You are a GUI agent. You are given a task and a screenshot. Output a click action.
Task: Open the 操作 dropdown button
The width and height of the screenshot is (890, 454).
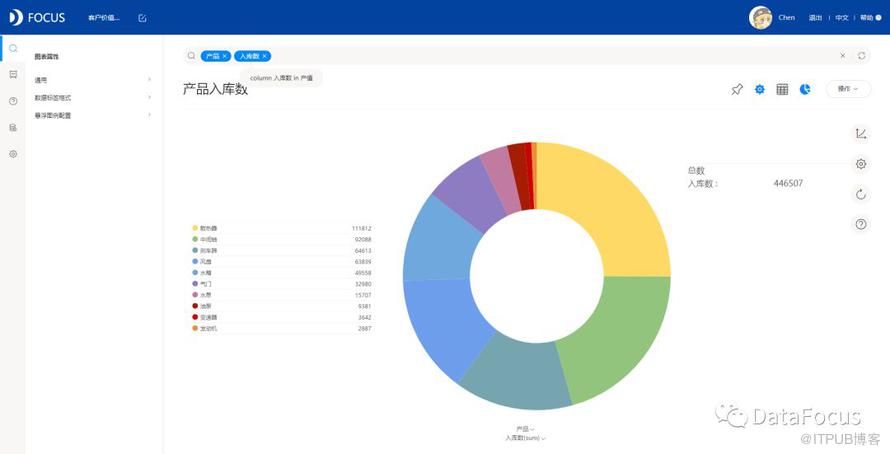point(848,89)
